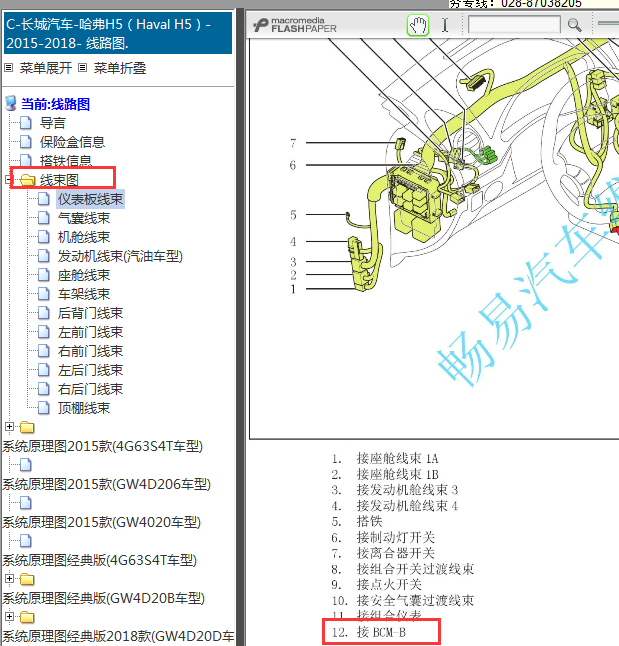The height and width of the screenshot is (646, 619).
Task: Open 系统原理图经典版(GW4D20B车型) entry
Action: click(x=103, y=597)
